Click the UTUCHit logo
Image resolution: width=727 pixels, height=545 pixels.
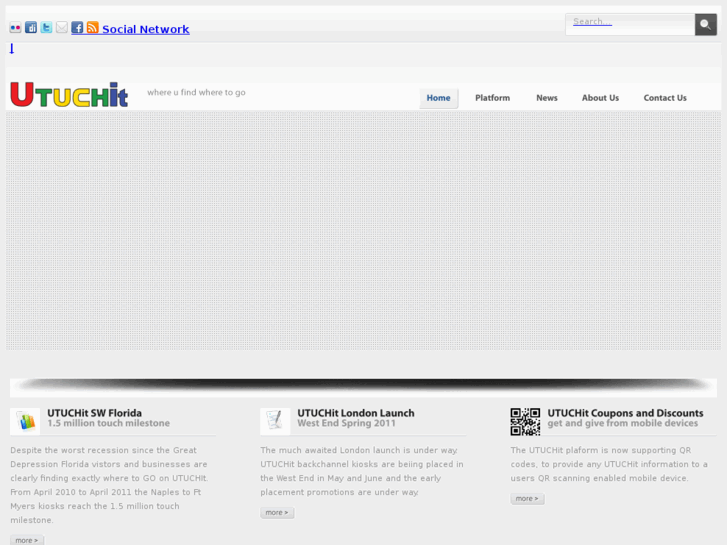pos(69,95)
